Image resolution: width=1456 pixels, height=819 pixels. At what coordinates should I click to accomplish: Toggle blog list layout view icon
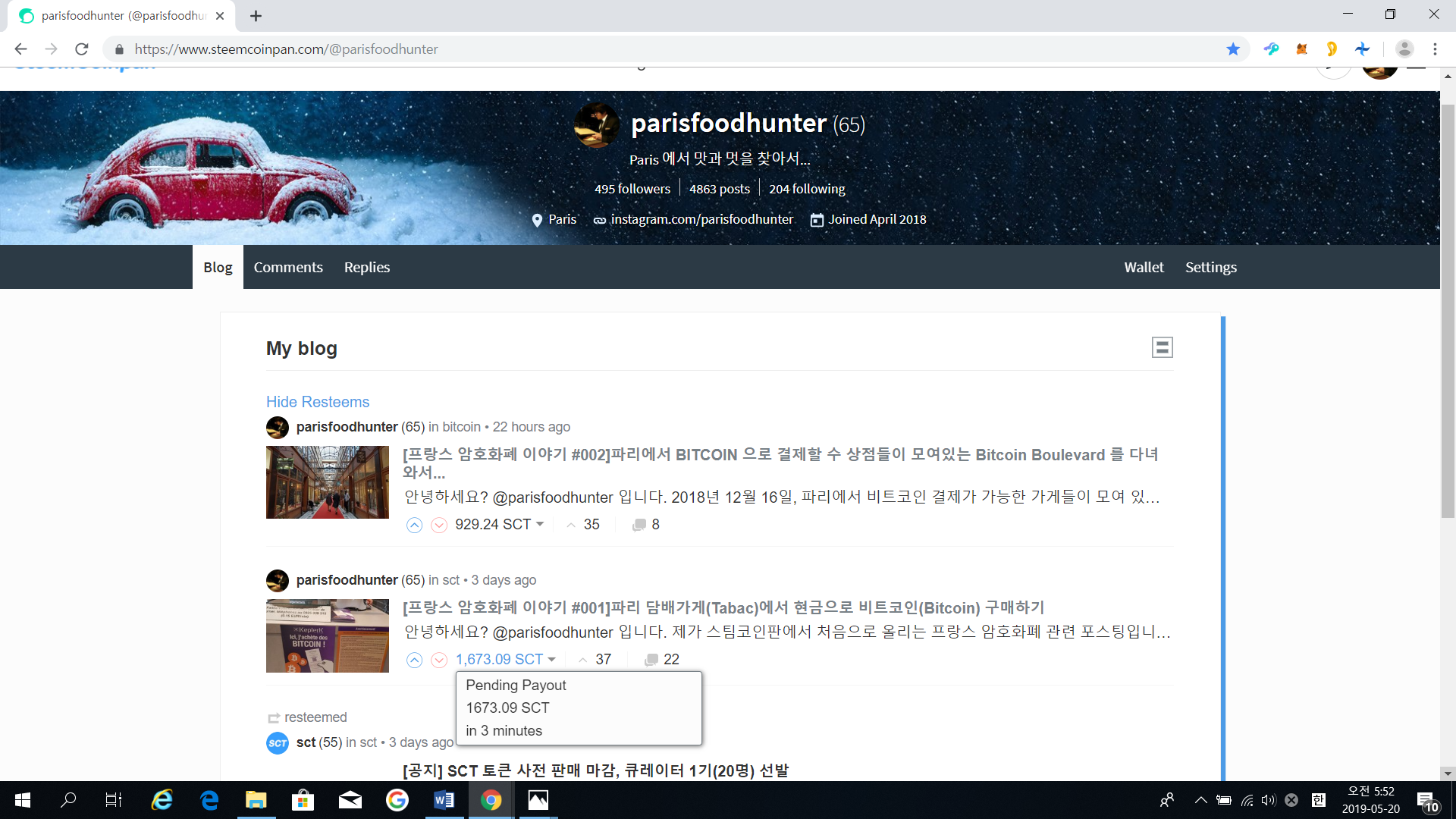(1162, 347)
